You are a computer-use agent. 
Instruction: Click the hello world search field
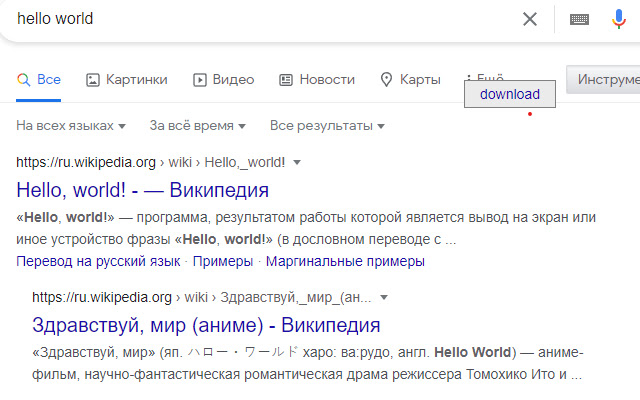[x=250, y=19]
